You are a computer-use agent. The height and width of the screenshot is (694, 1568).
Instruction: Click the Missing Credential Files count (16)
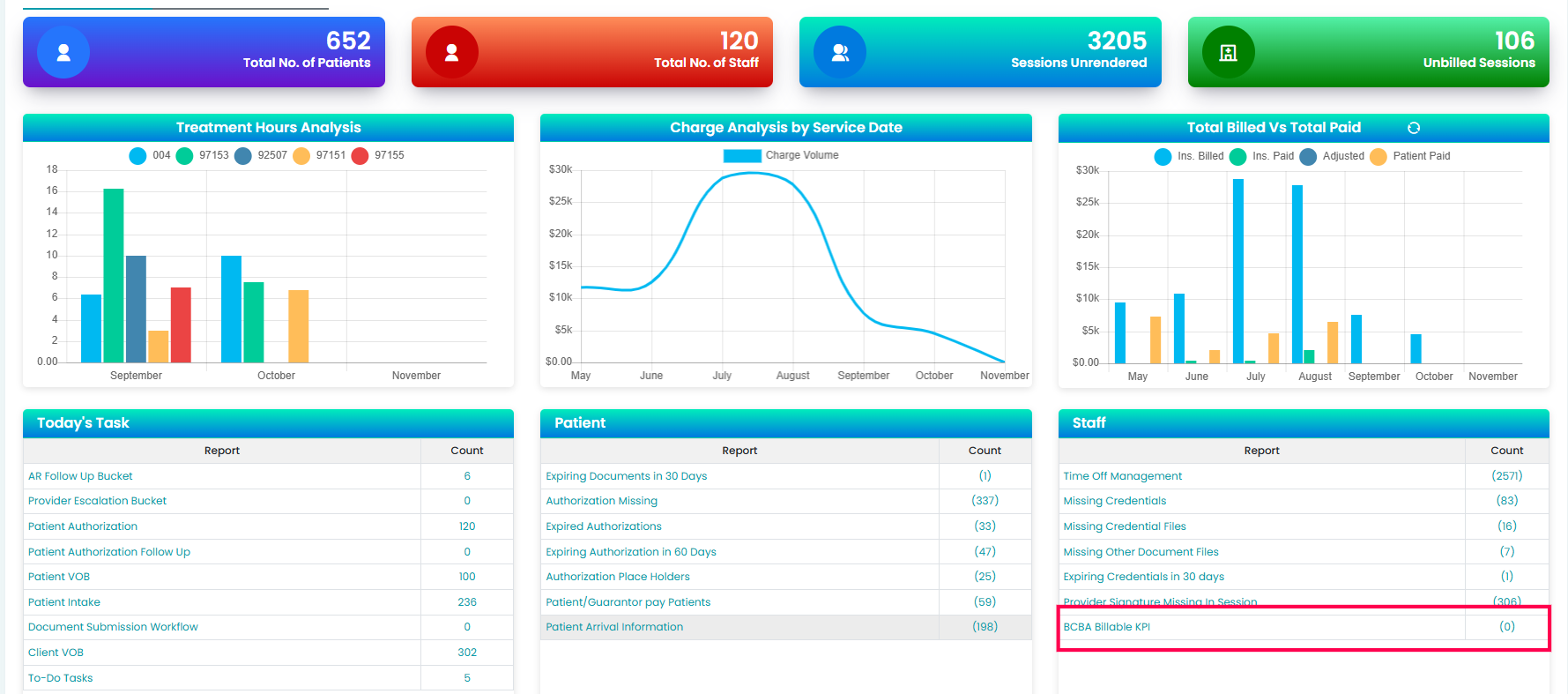tap(1507, 526)
